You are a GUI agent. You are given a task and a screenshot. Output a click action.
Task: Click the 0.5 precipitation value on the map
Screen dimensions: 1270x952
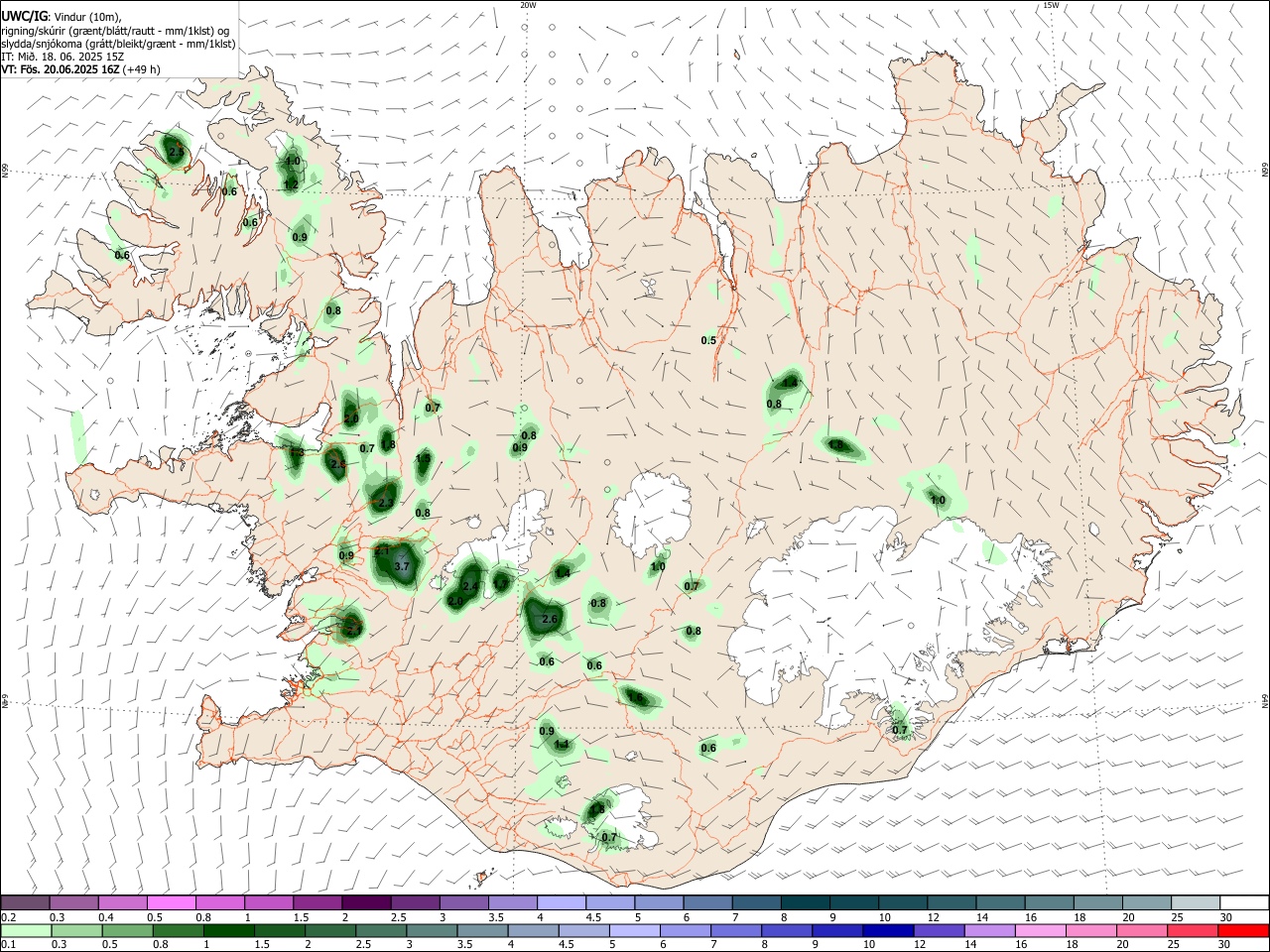click(708, 340)
